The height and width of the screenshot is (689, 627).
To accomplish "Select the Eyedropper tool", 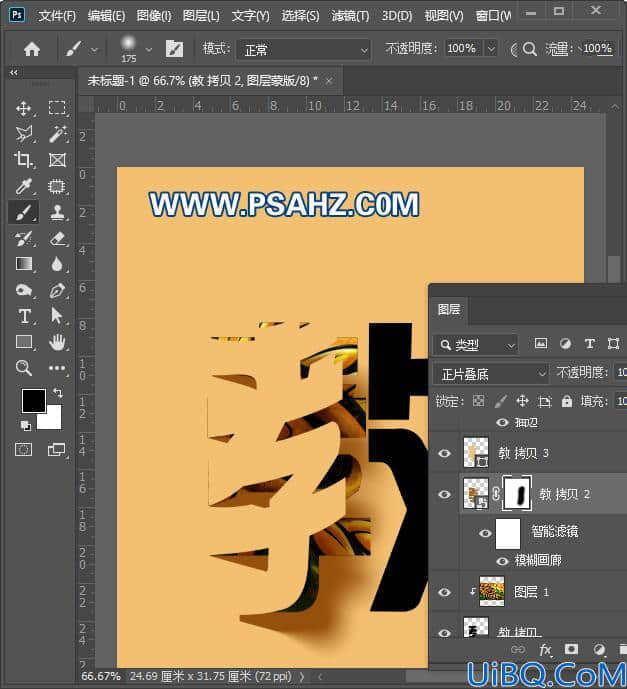I will (x=23, y=186).
